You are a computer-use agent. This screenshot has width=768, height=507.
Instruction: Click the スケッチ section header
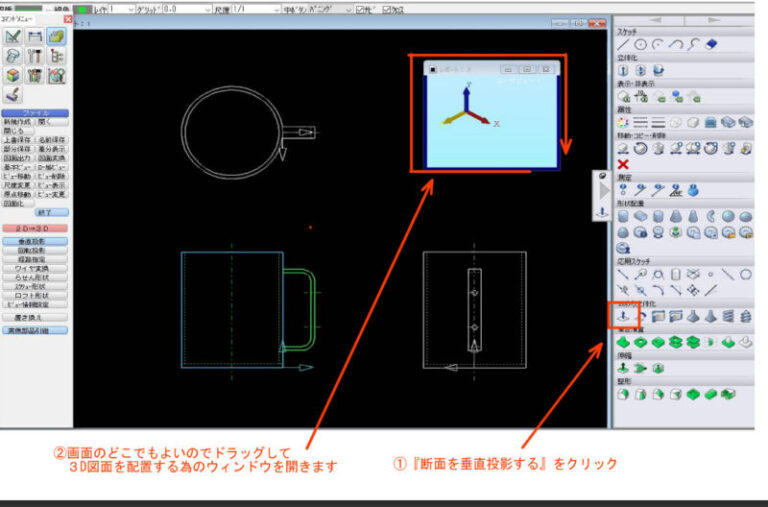coord(626,32)
